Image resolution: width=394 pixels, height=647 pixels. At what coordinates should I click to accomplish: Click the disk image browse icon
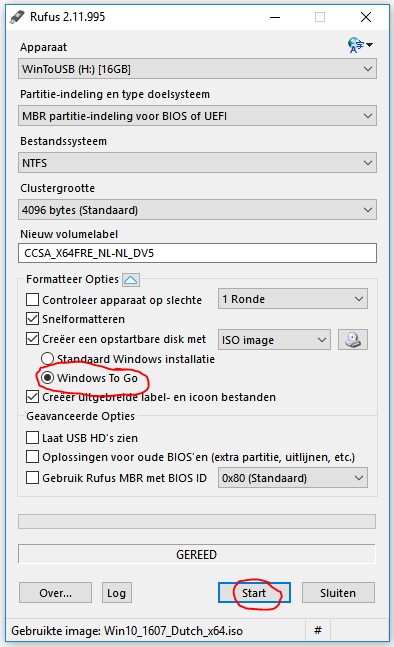(353, 340)
